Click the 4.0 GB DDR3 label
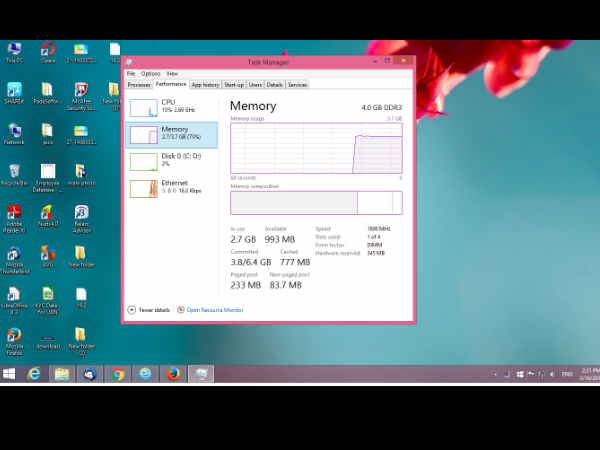600x450 pixels. coord(382,108)
